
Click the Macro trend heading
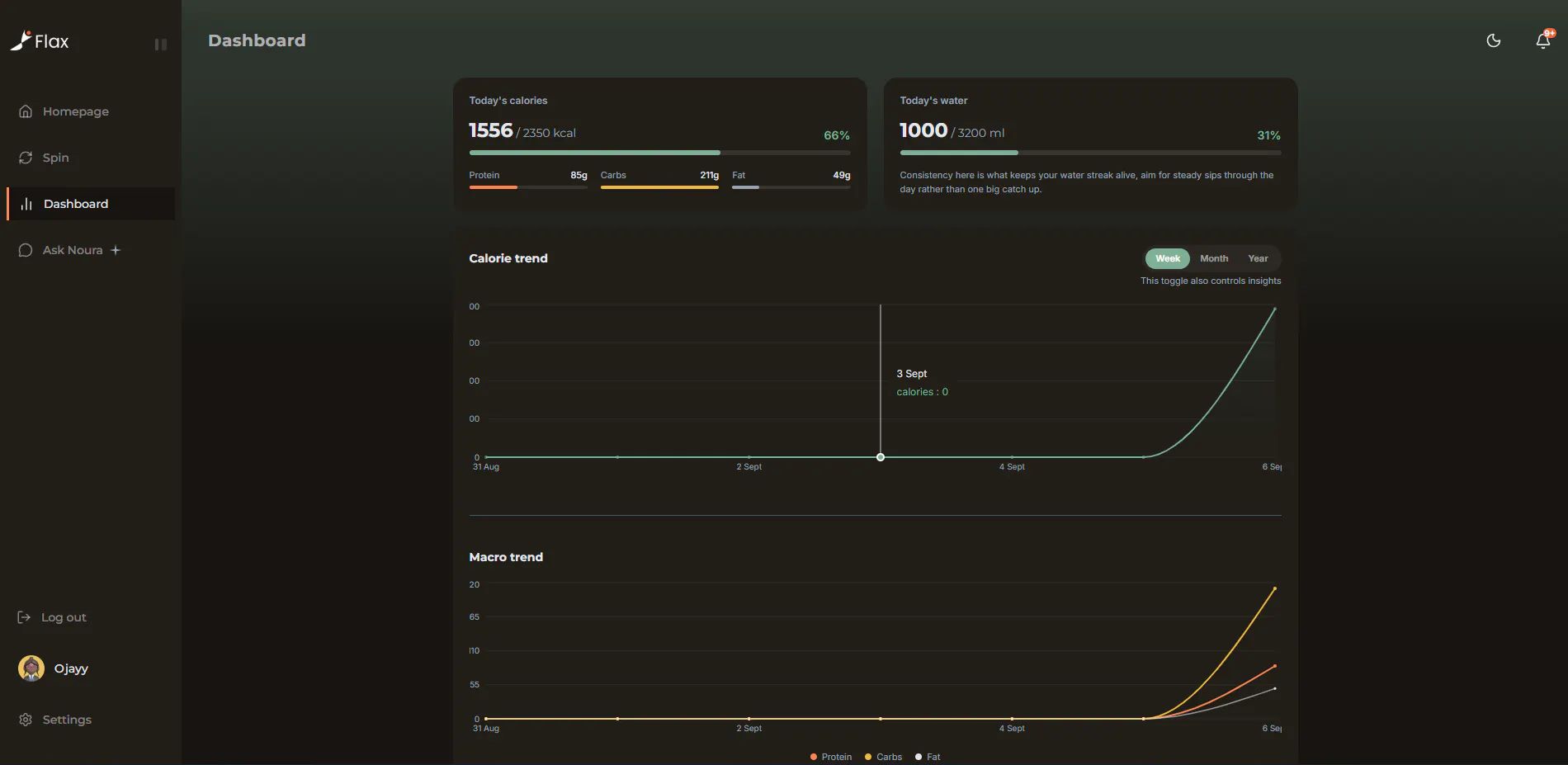point(506,557)
